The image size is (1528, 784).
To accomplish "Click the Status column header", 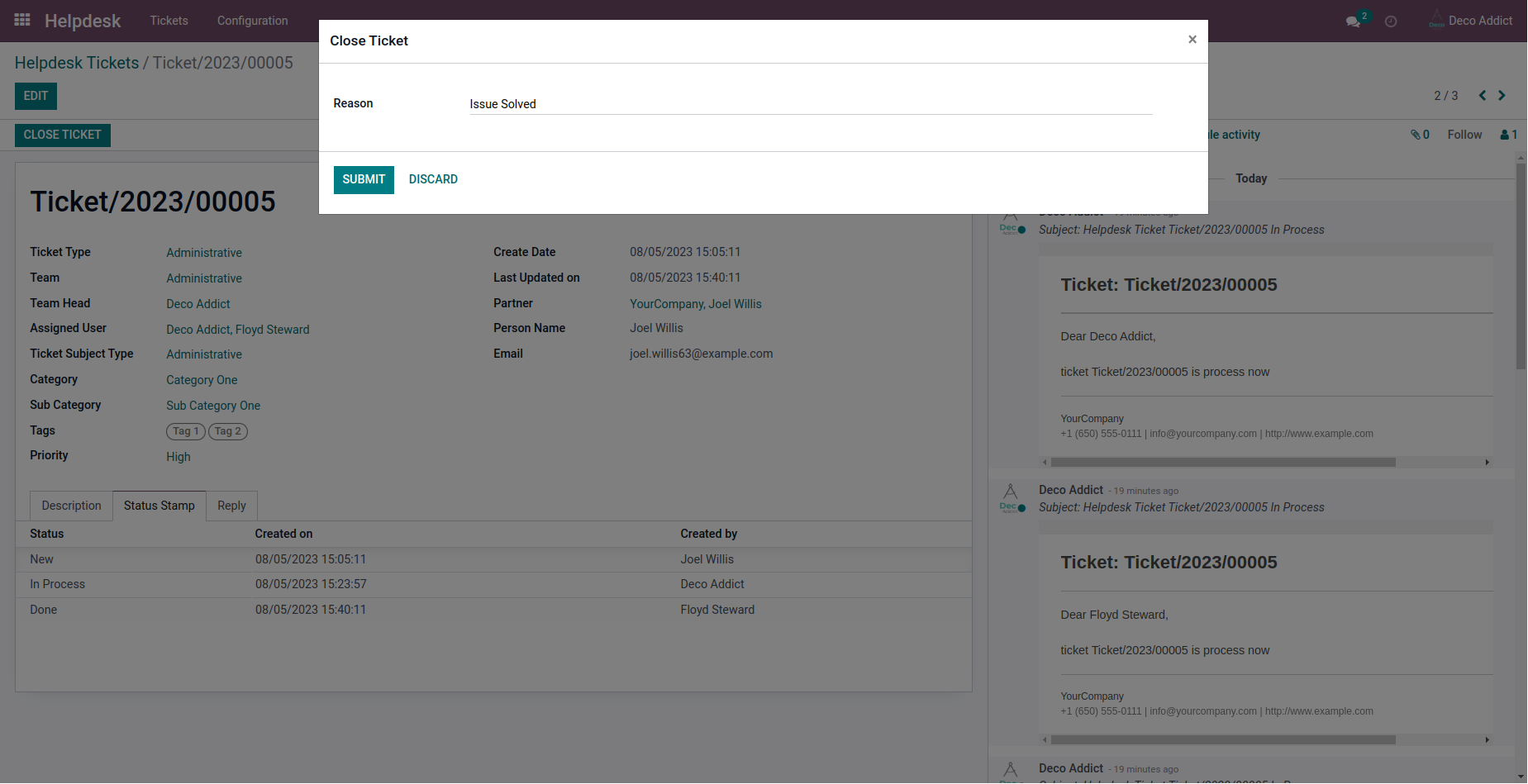I will (47, 534).
